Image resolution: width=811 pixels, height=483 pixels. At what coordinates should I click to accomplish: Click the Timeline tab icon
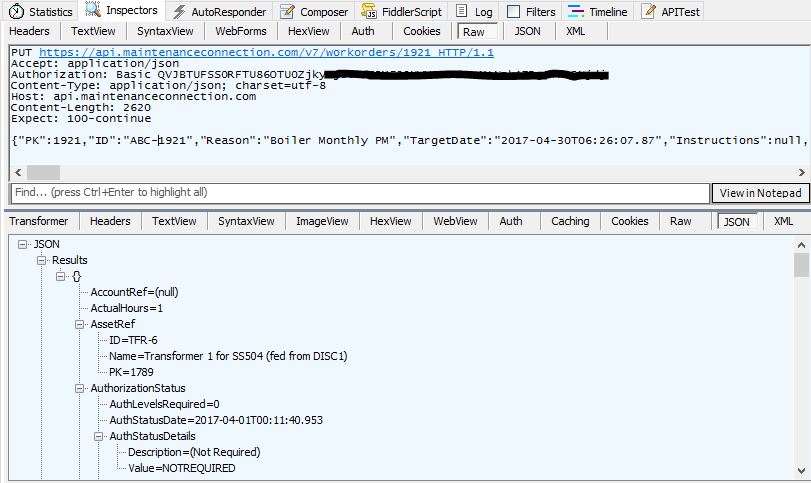click(576, 12)
